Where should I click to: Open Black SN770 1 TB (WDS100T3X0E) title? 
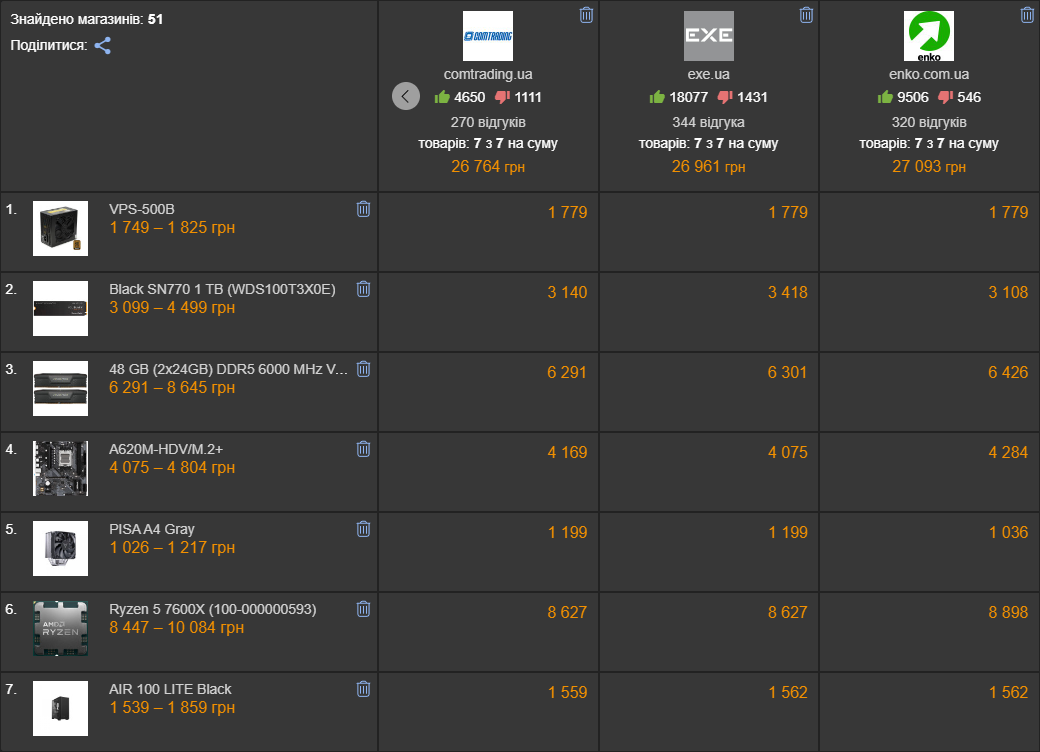222,289
